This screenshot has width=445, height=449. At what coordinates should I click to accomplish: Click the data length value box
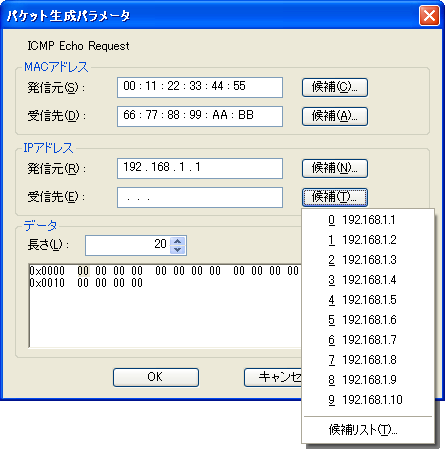[128, 246]
